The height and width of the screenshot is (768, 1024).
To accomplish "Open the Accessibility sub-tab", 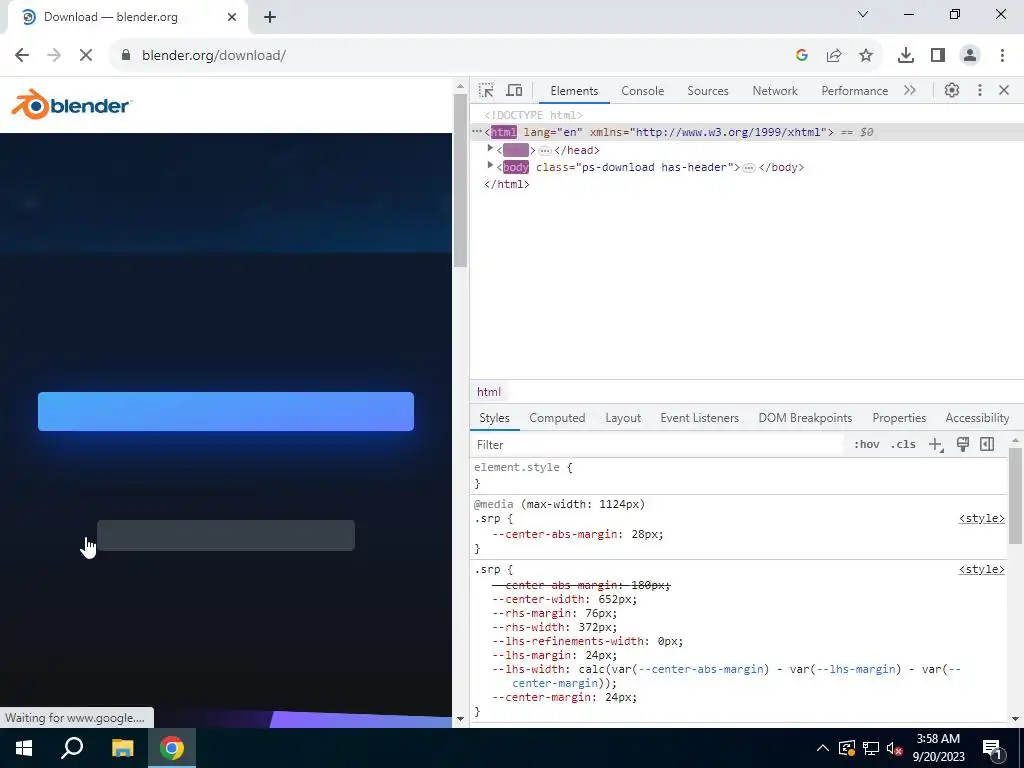I will 977,418.
